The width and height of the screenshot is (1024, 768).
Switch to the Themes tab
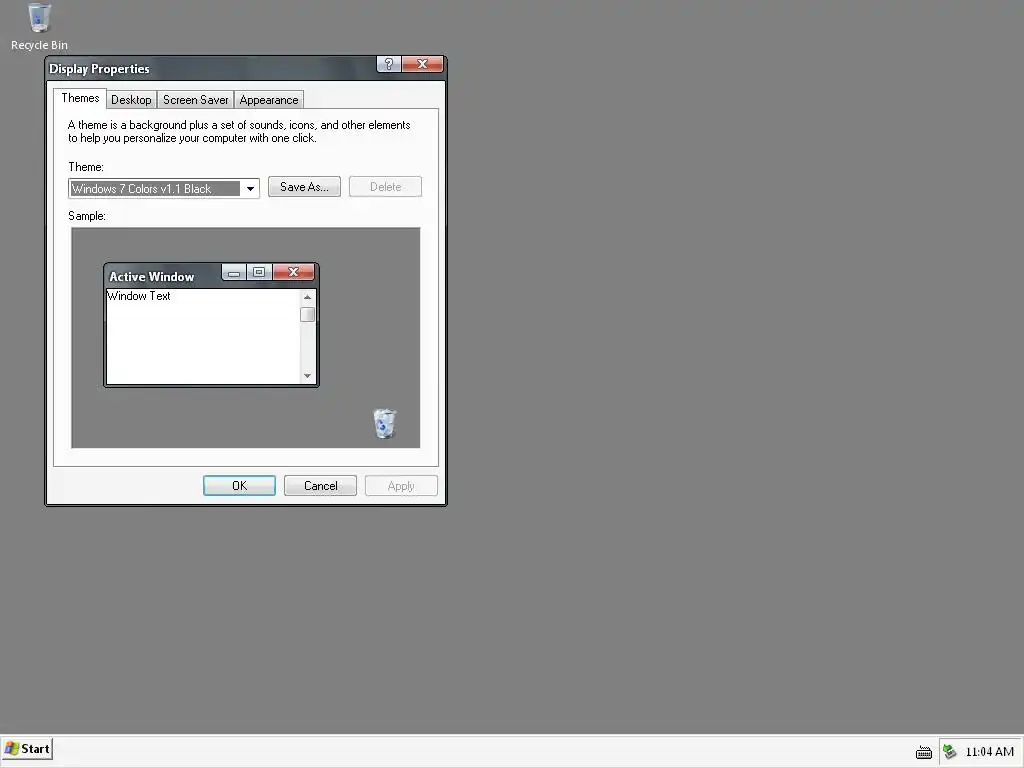tap(80, 98)
